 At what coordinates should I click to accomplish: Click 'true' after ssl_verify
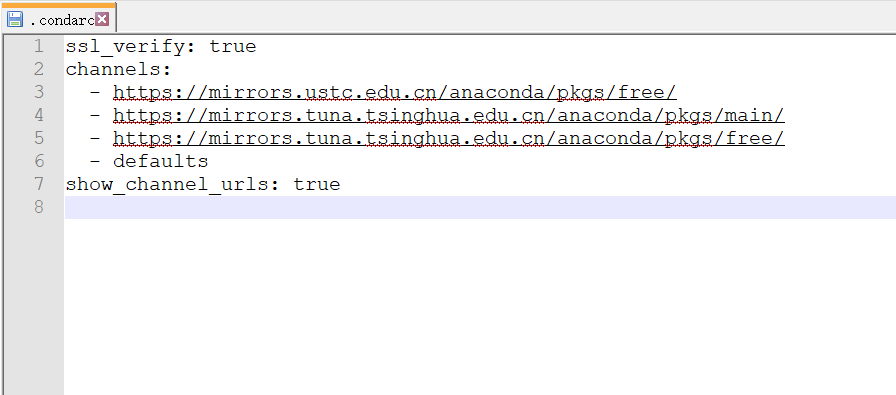pos(233,46)
